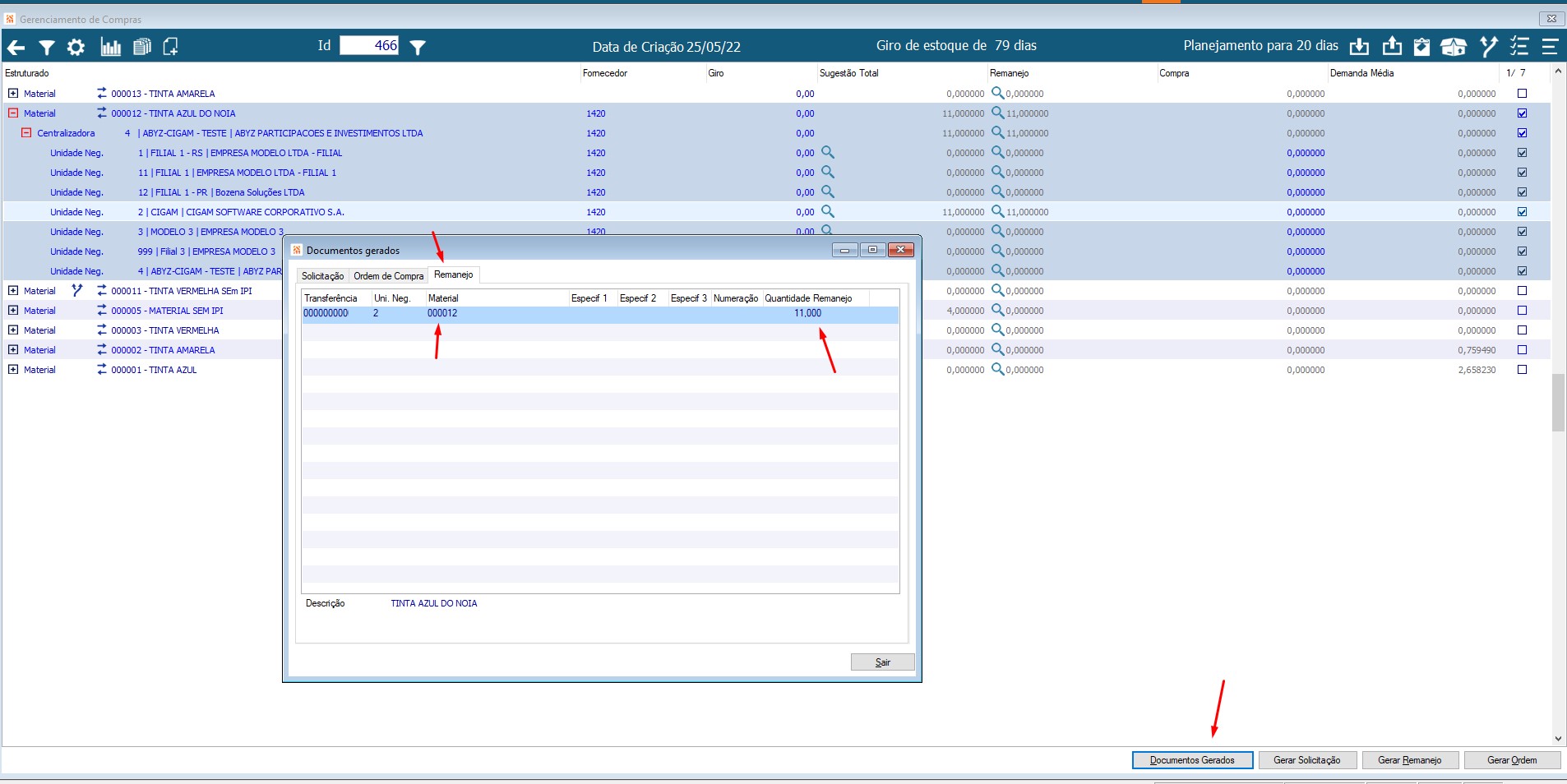Viewport: 1567px width, 784px height.
Task: Click the Gerar Remanejo button
Action: tap(1409, 760)
